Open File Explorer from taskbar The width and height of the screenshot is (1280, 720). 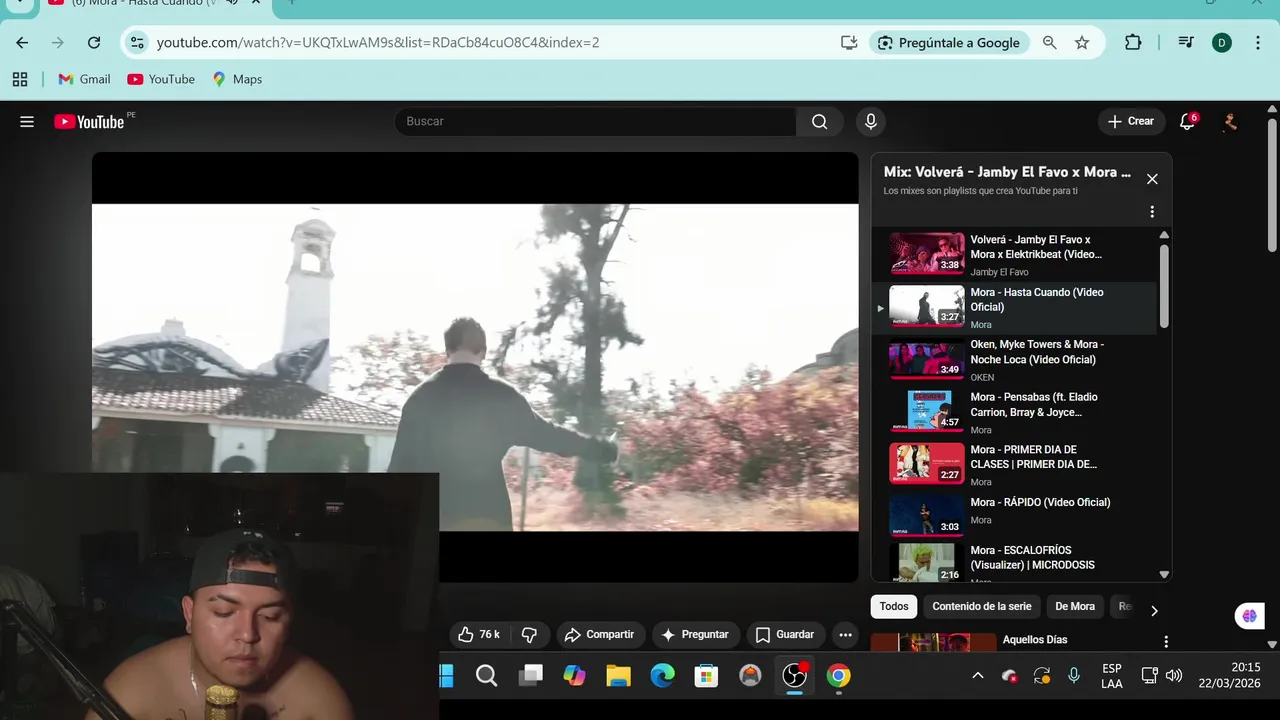pos(618,676)
